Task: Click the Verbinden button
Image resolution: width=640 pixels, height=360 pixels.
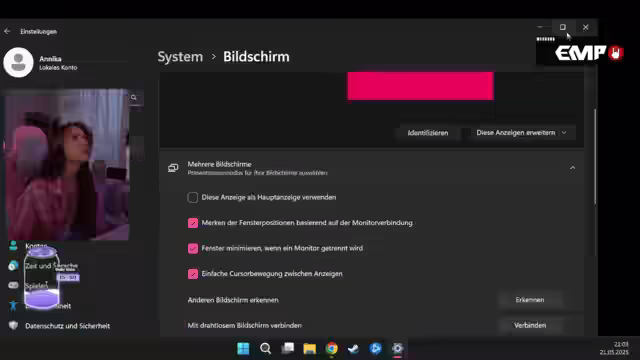Action: tap(530, 325)
